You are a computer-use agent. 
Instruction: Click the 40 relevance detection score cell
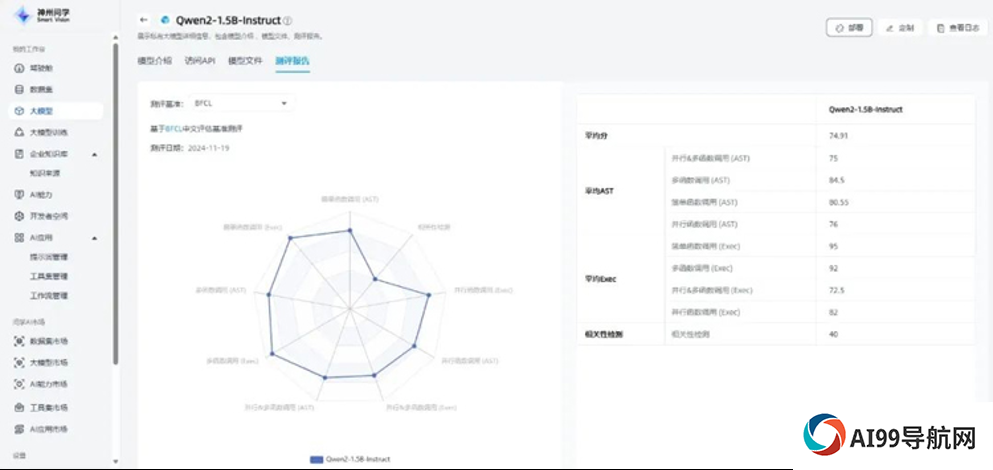pos(896,334)
